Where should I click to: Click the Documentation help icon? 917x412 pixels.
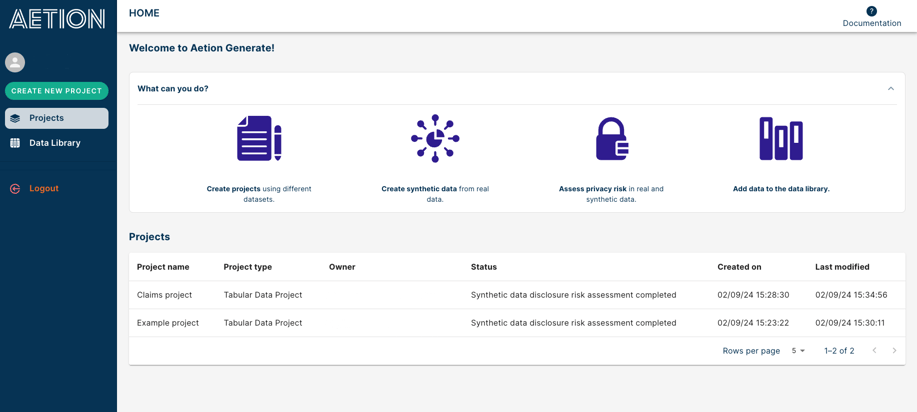click(x=871, y=11)
